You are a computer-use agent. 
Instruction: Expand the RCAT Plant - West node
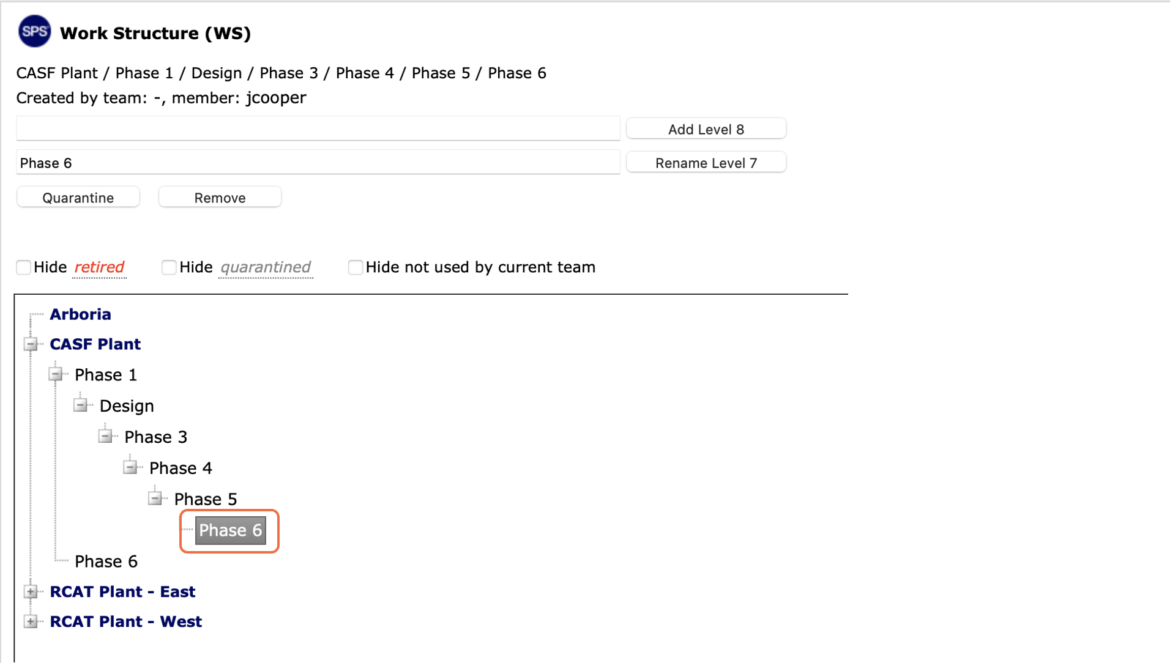(31, 621)
